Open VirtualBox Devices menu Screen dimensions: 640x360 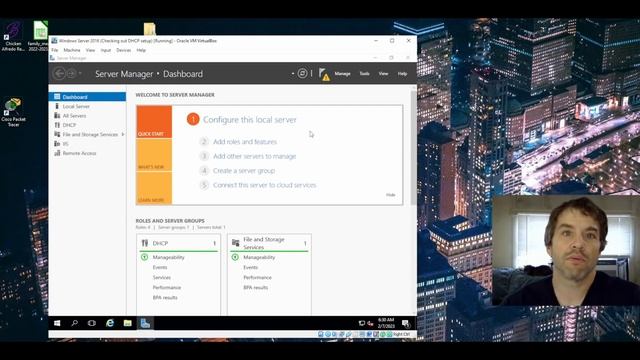click(124, 50)
